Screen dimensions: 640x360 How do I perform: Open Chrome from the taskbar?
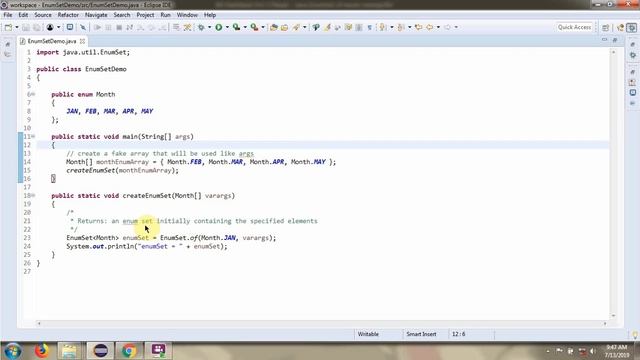pos(129,351)
